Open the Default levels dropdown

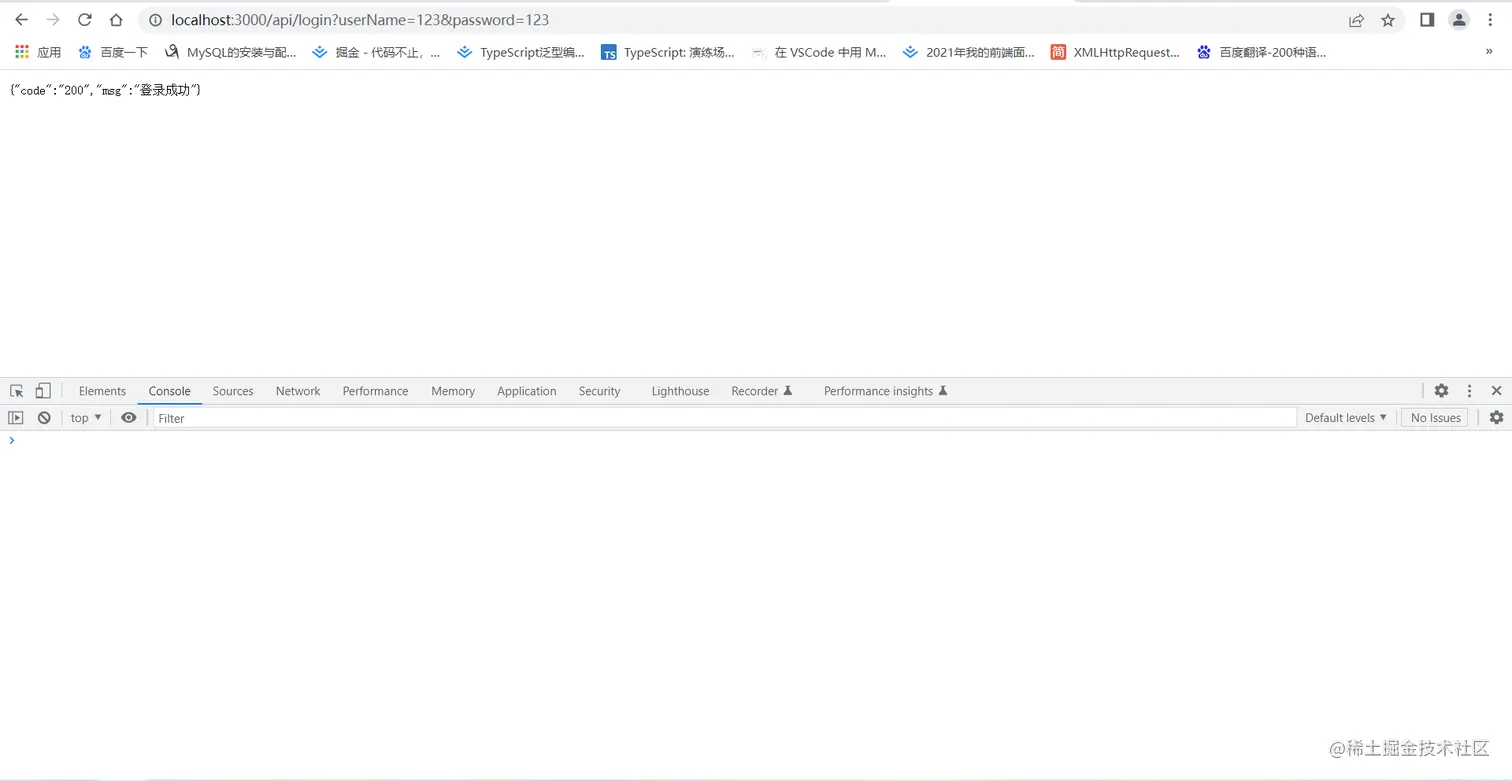point(1346,418)
